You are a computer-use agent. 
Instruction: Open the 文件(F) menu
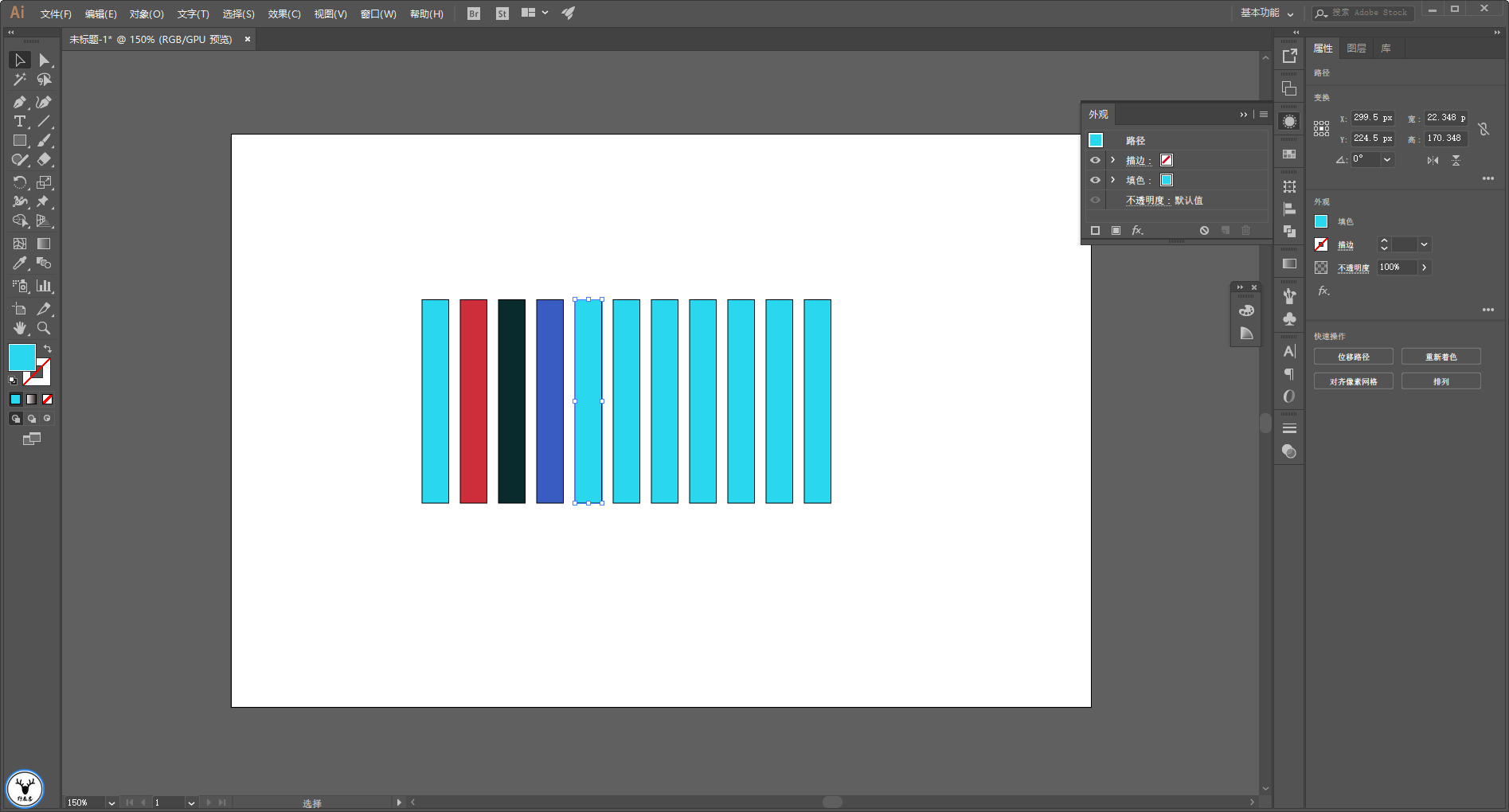[56, 14]
